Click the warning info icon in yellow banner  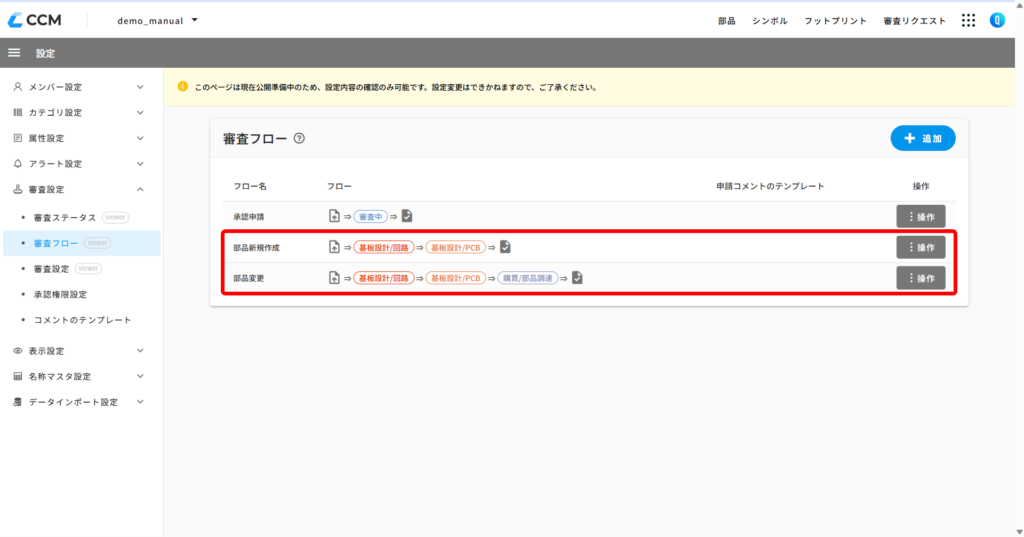click(183, 86)
